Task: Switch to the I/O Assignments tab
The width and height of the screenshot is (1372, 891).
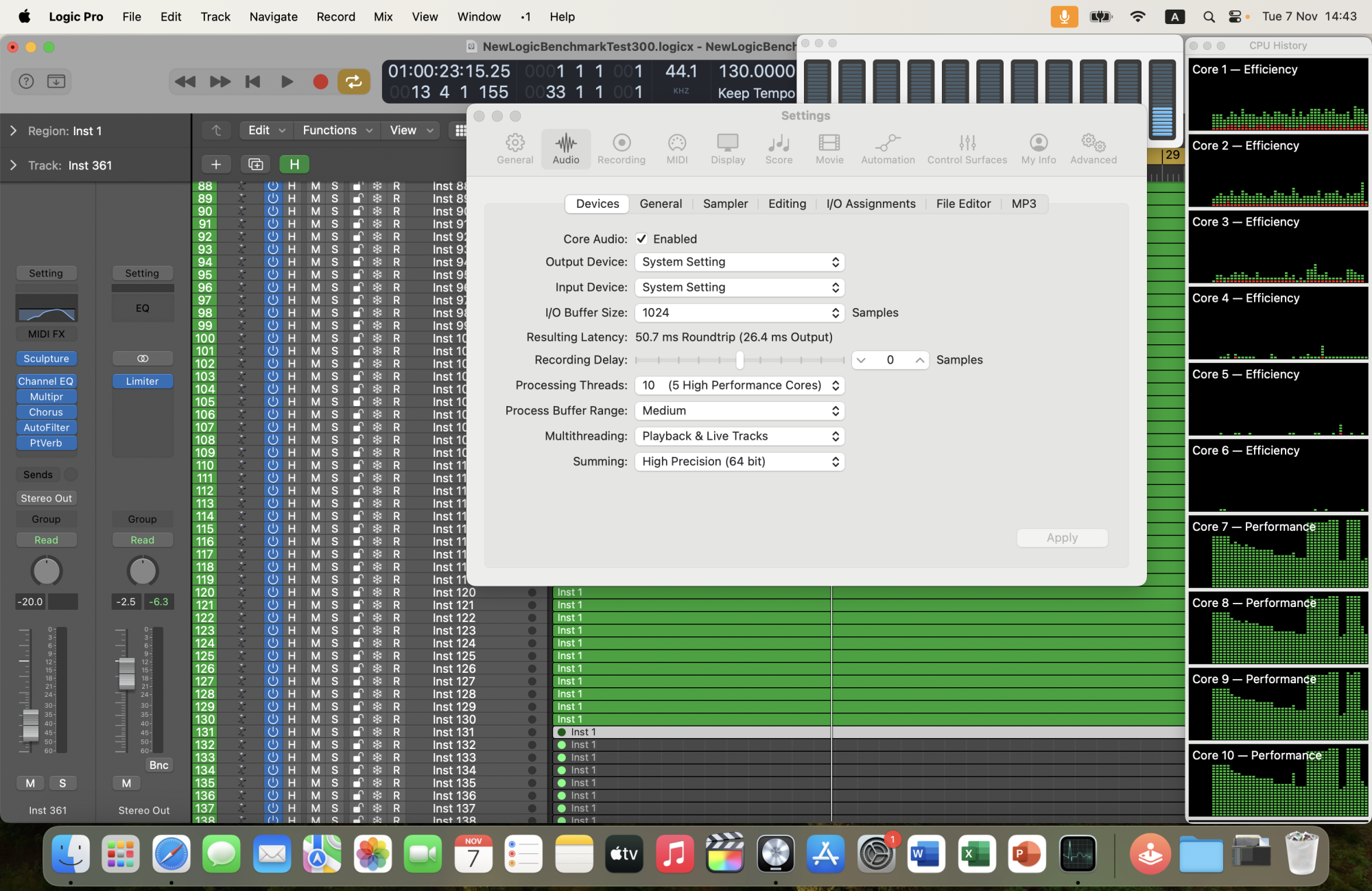Action: coord(871,204)
